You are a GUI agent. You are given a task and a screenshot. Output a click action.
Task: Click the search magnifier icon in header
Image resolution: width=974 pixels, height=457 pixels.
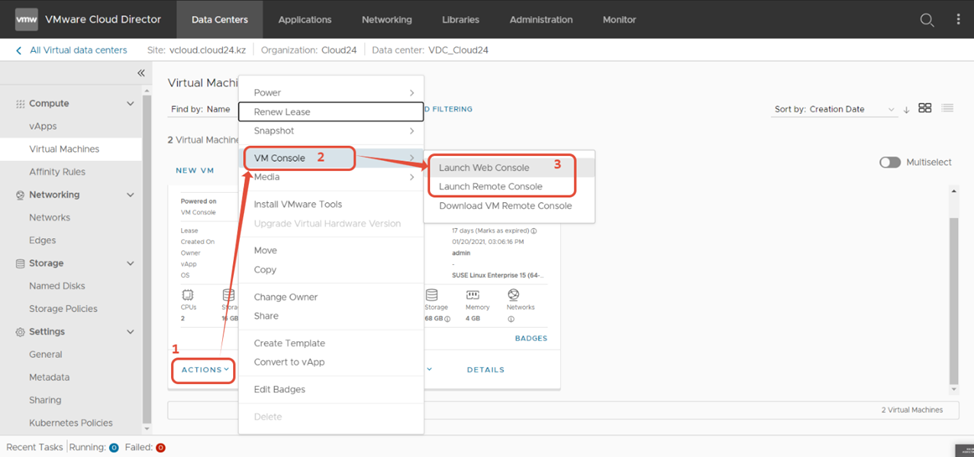tap(927, 20)
